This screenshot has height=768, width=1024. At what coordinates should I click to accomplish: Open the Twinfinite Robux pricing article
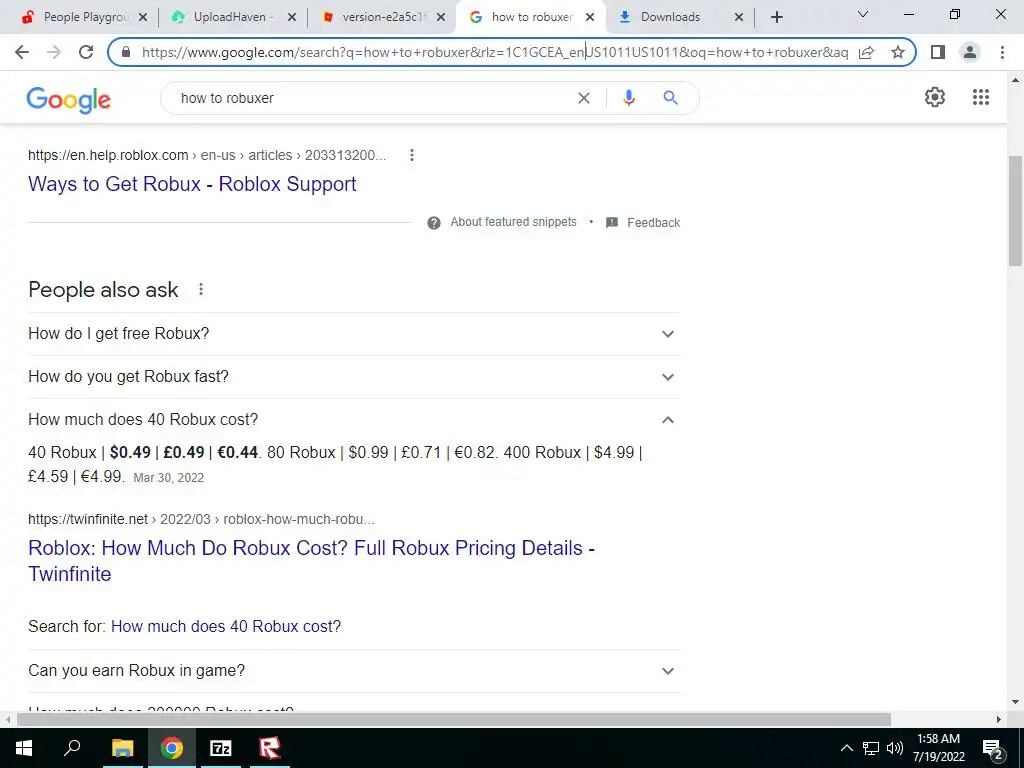312,561
